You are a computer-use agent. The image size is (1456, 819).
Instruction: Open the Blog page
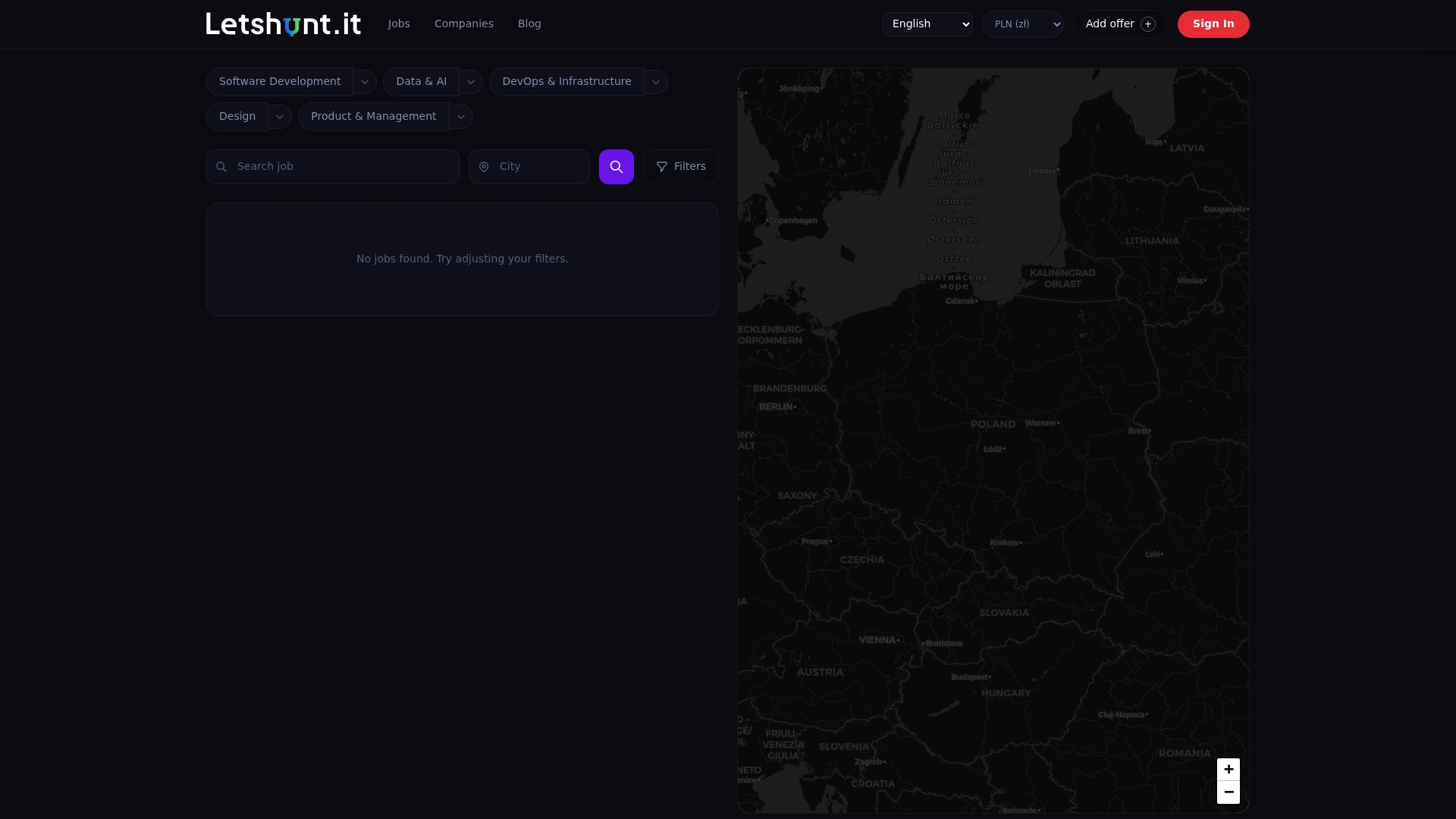pos(529,24)
